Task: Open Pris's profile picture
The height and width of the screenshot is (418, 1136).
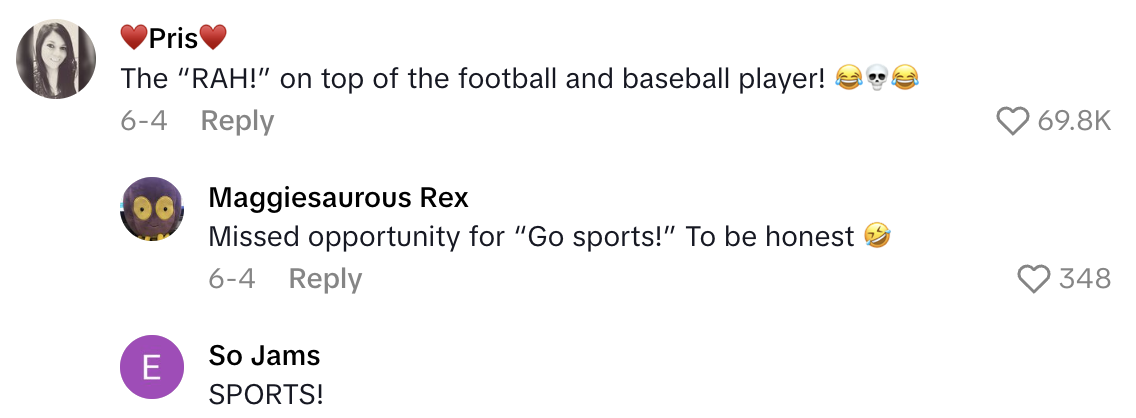Action: [56, 59]
